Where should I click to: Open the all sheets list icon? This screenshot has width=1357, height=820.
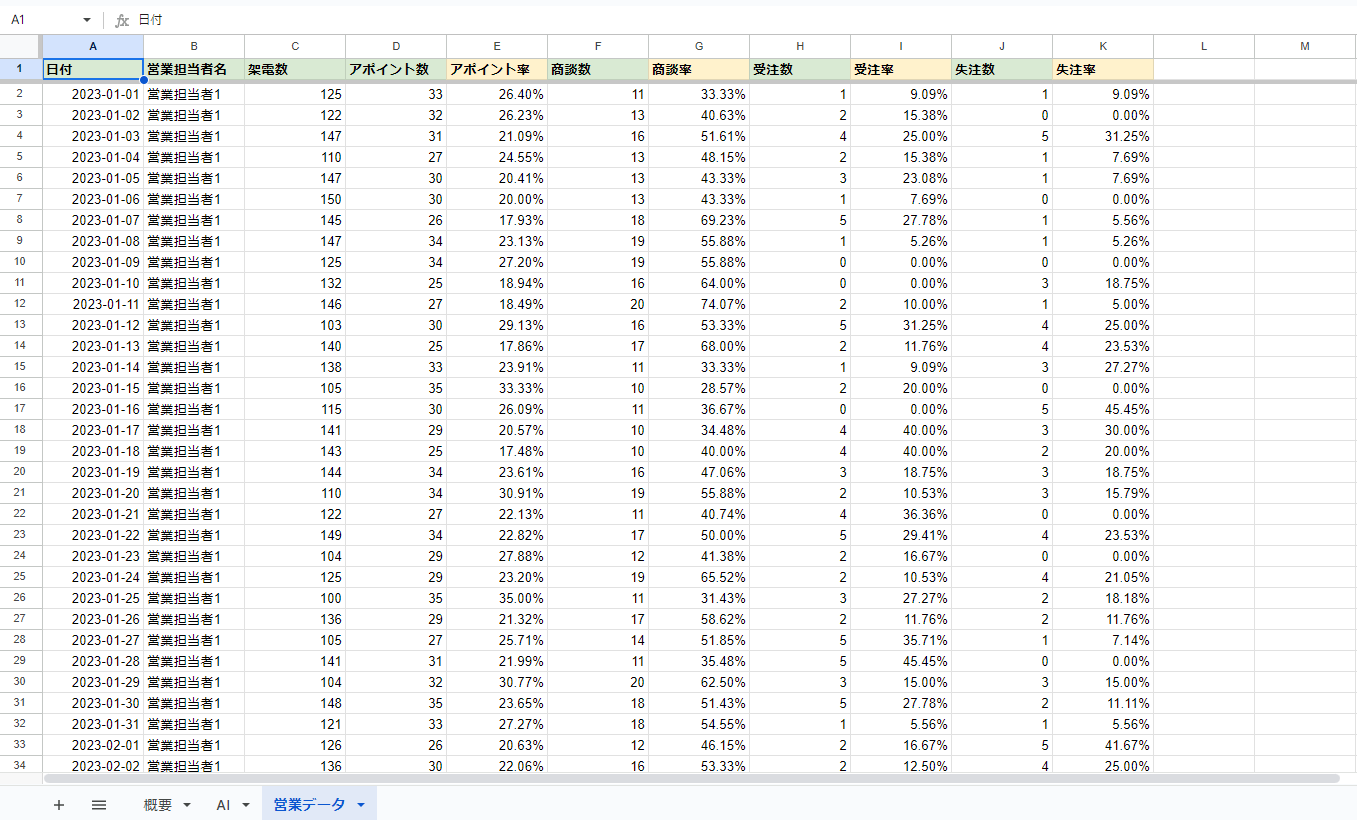pos(99,805)
